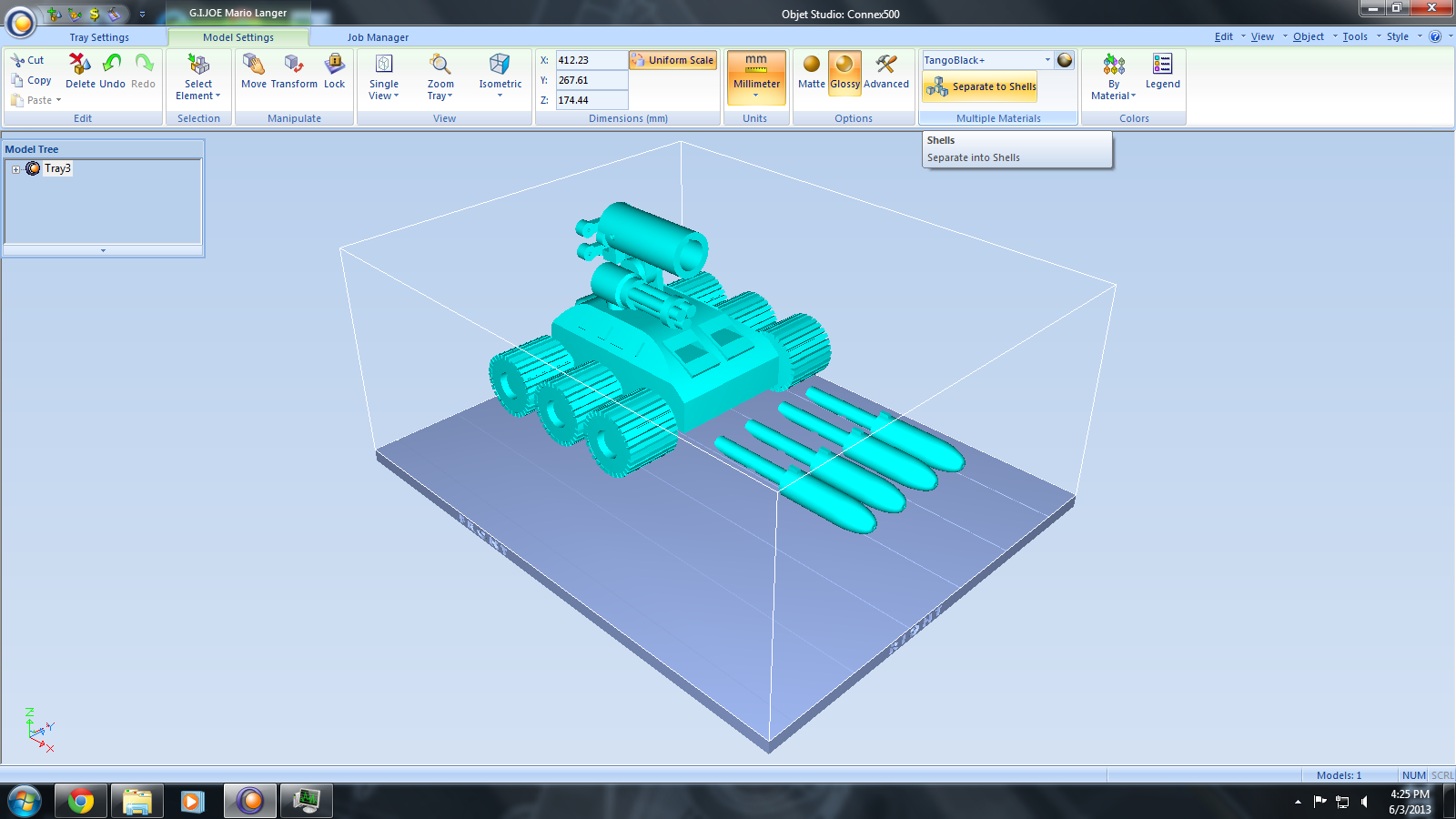Delete the selected model

click(80, 71)
